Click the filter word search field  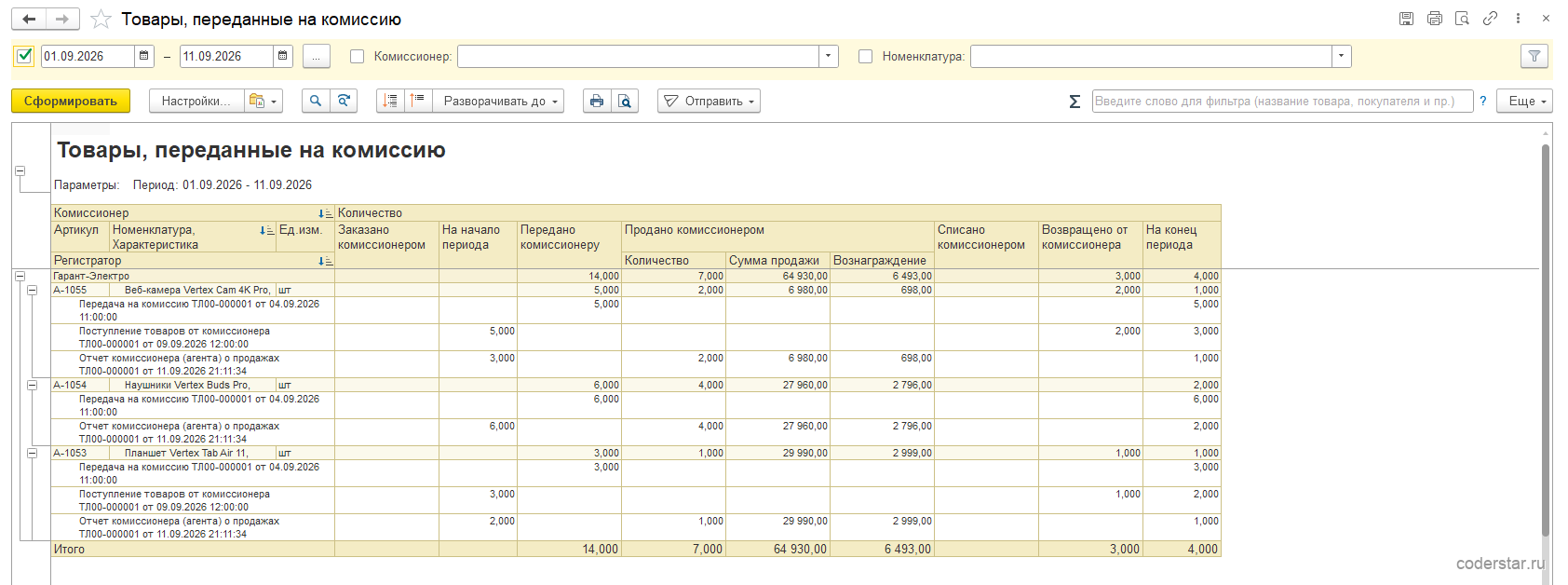pos(1282,101)
